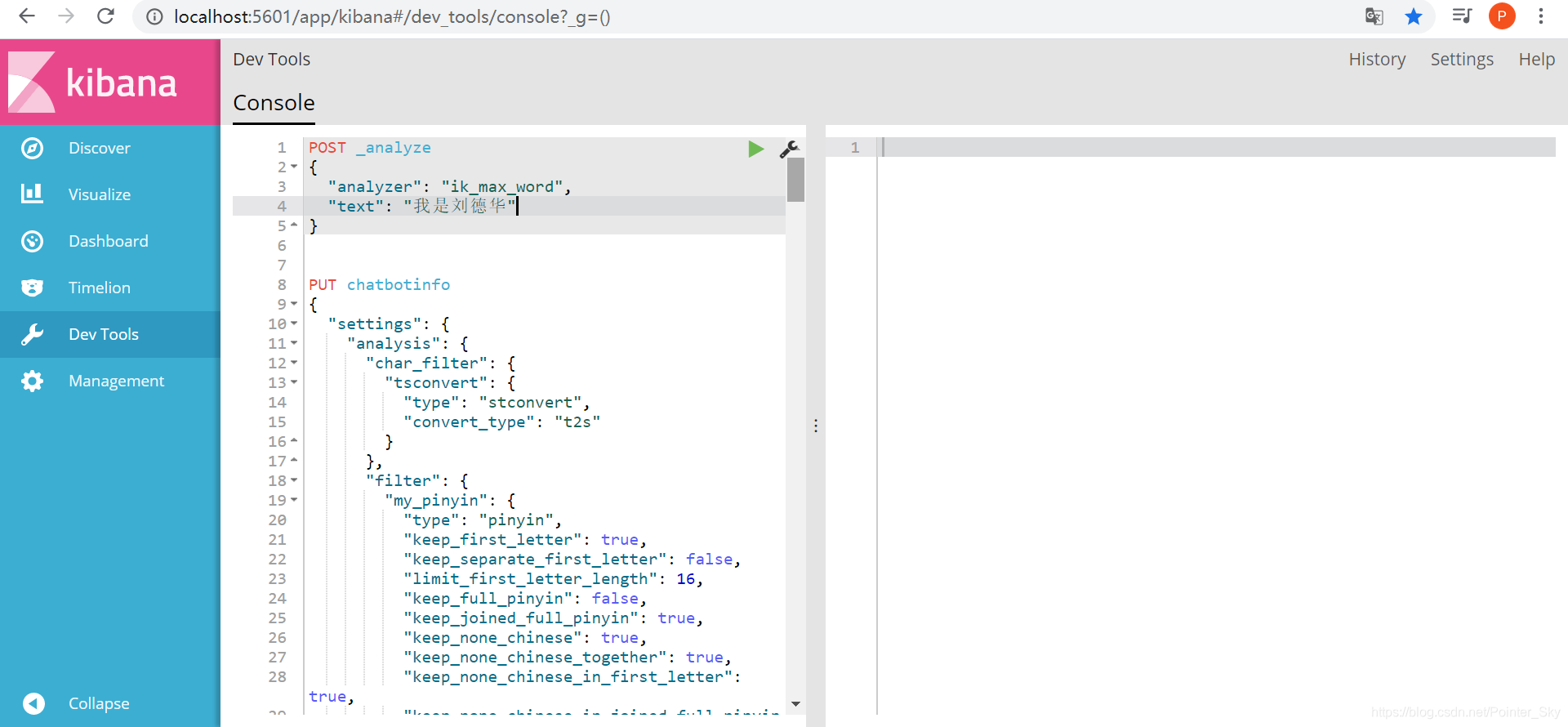Image resolution: width=1568 pixels, height=727 pixels.
Task: Open the wrench request options menu
Action: (789, 149)
